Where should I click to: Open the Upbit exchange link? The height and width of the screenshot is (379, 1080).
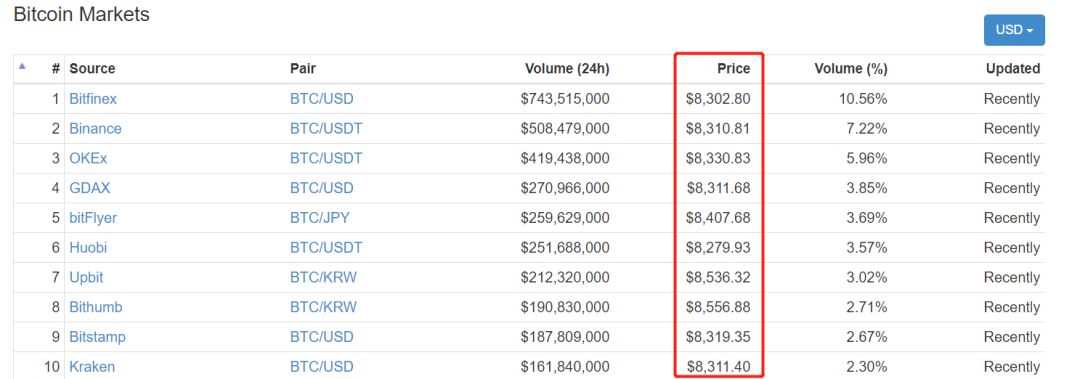pos(86,277)
